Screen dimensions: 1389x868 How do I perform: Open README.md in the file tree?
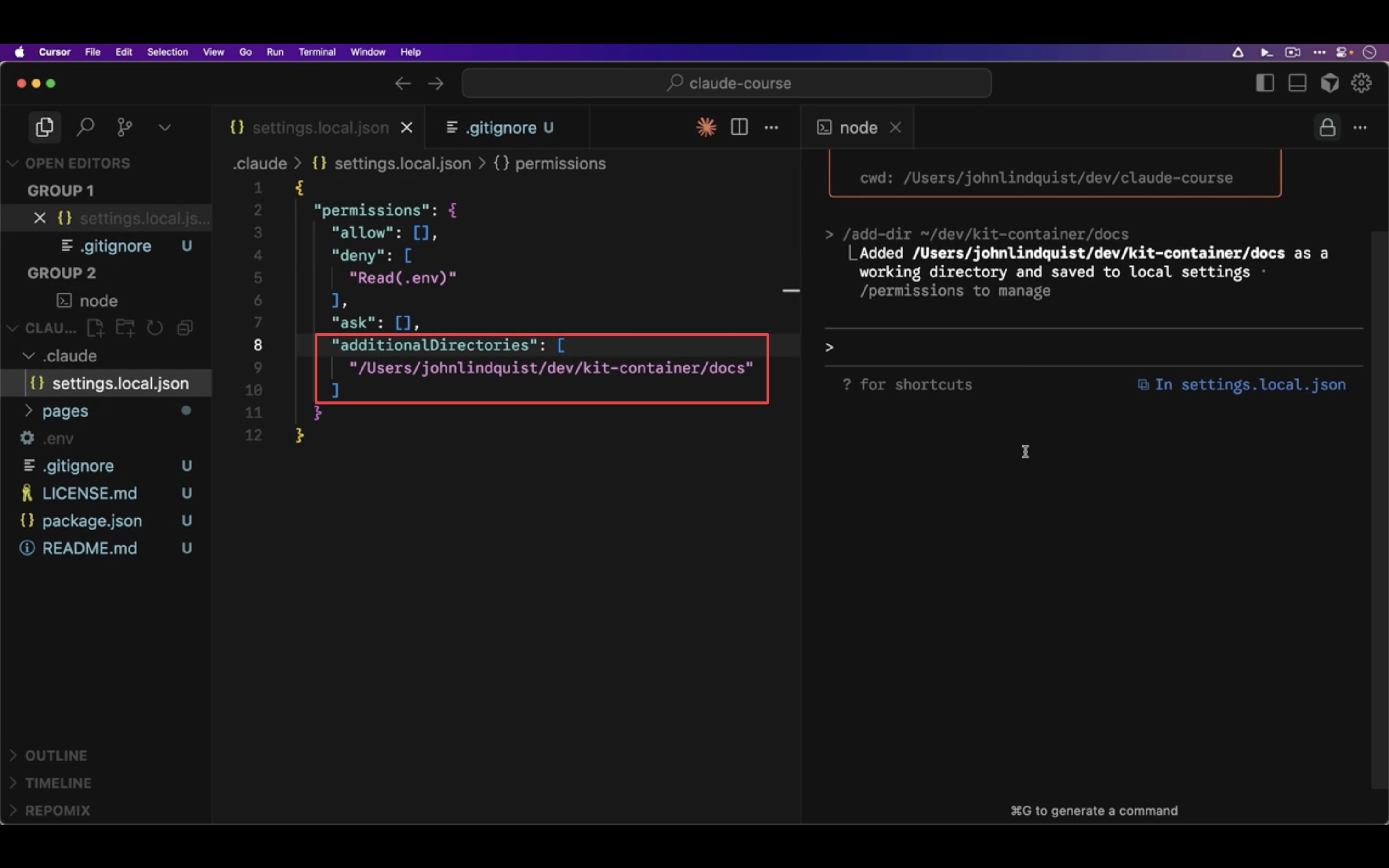pyautogui.click(x=106, y=548)
